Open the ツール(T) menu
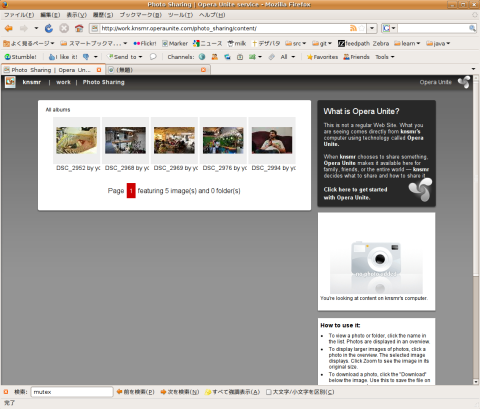The width and height of the screenshot is (480, 409). tap(180, 15)
